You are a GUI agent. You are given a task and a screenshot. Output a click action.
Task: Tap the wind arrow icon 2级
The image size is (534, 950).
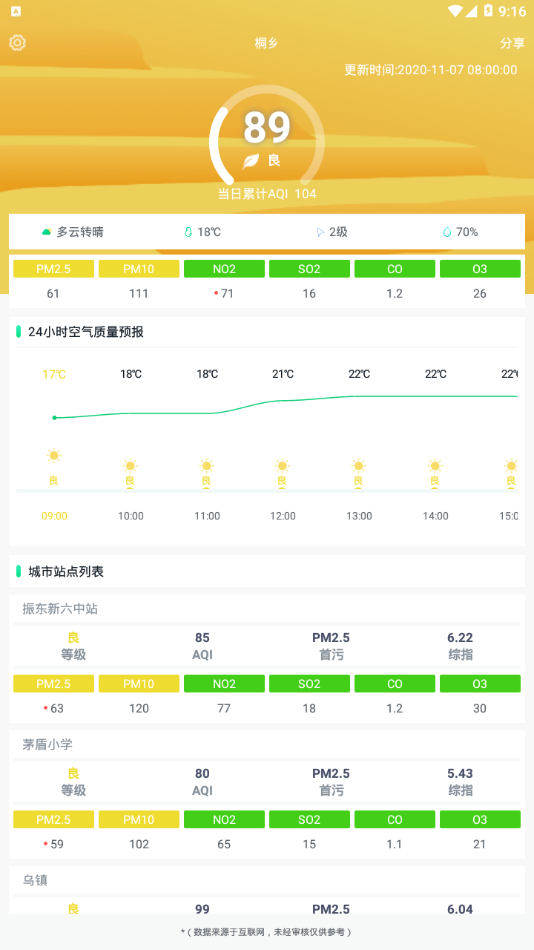(321, 232)
